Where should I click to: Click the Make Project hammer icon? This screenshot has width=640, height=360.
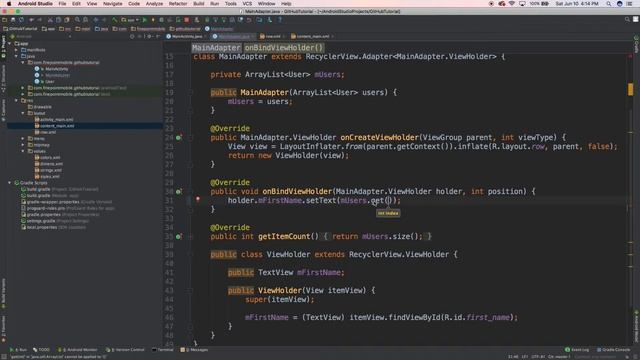tap(115, 20)
